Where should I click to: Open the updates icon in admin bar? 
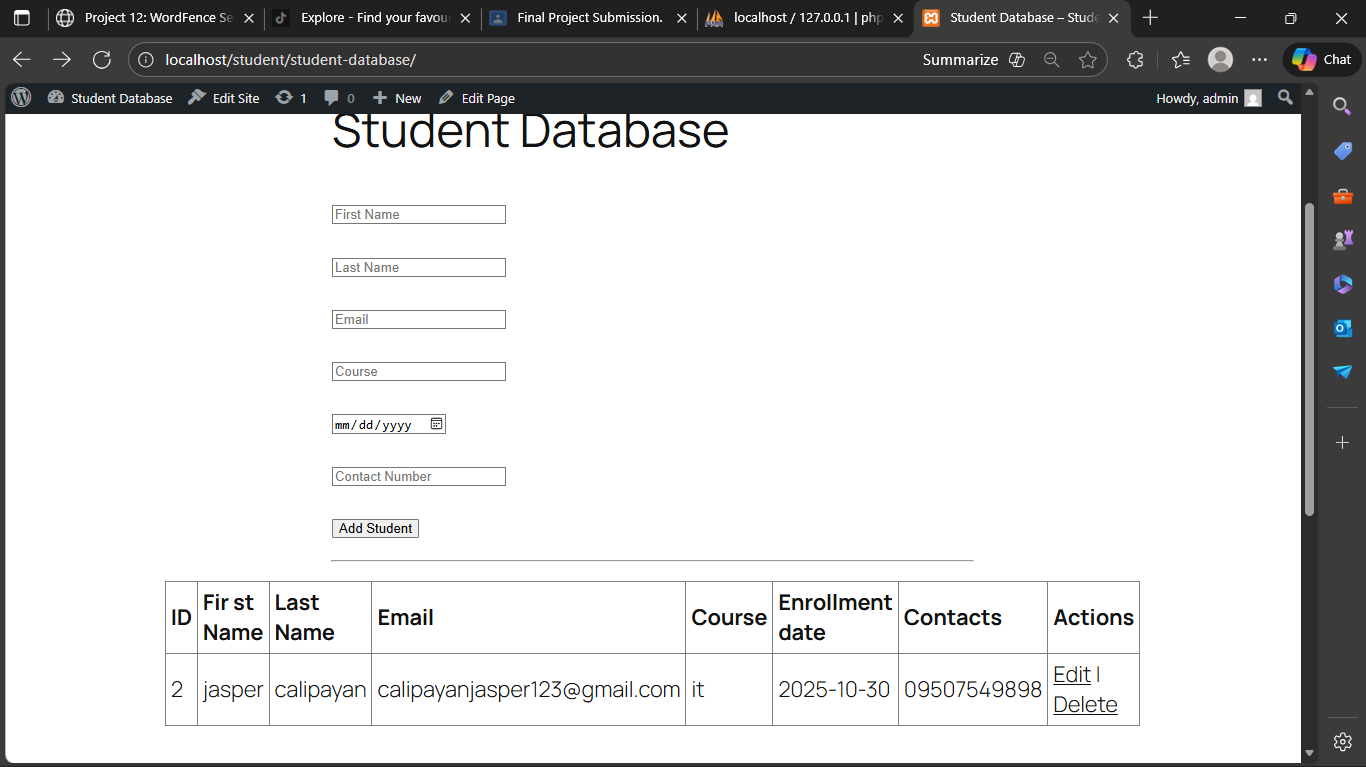[x=285, y=98]
